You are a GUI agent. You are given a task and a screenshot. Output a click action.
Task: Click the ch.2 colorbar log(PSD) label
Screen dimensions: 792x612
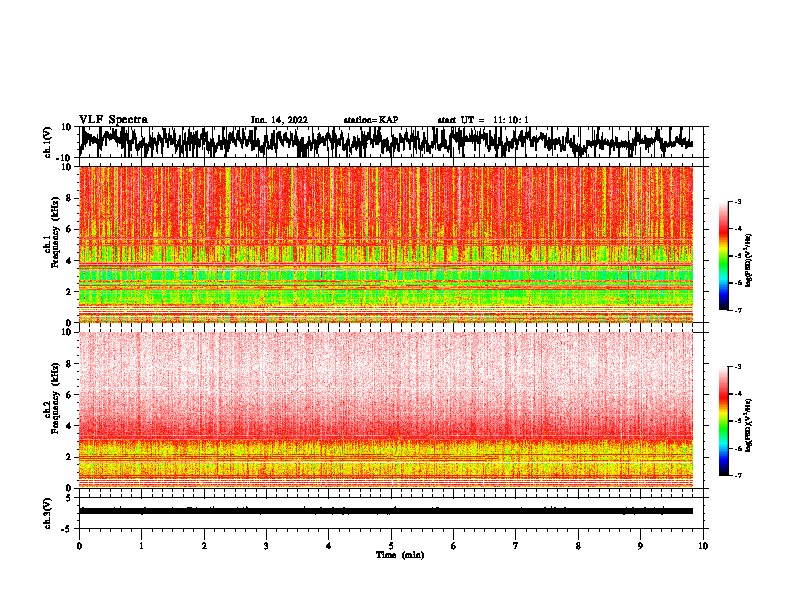[x=748, y=426]
